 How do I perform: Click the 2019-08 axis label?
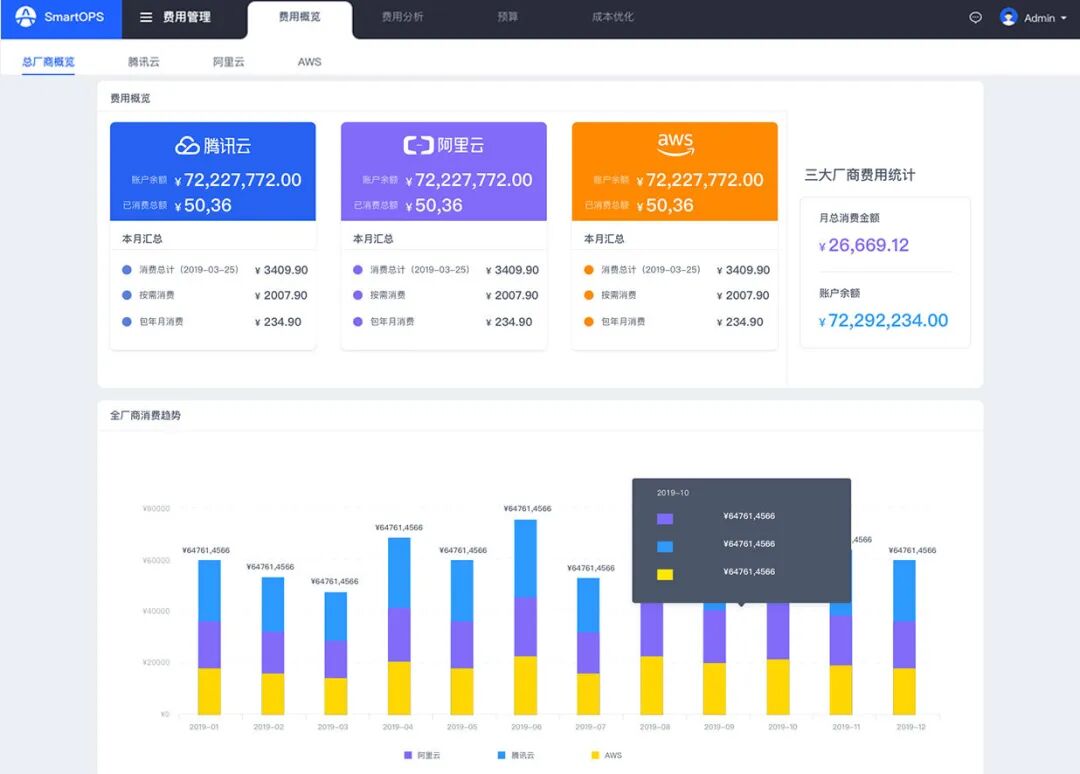(x=654, y=727)
